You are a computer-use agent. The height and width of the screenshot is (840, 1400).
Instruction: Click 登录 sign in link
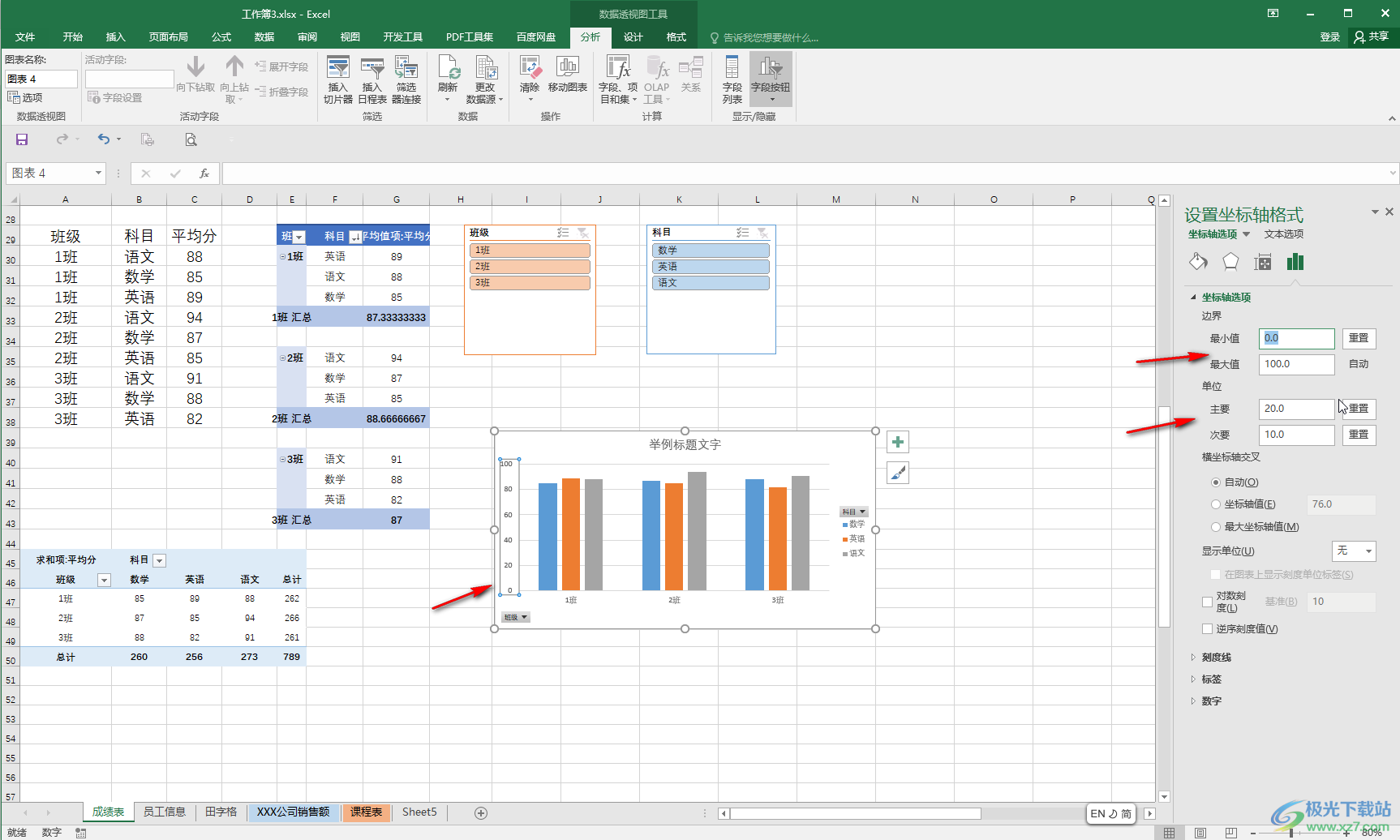click(x=1330, y=37)
